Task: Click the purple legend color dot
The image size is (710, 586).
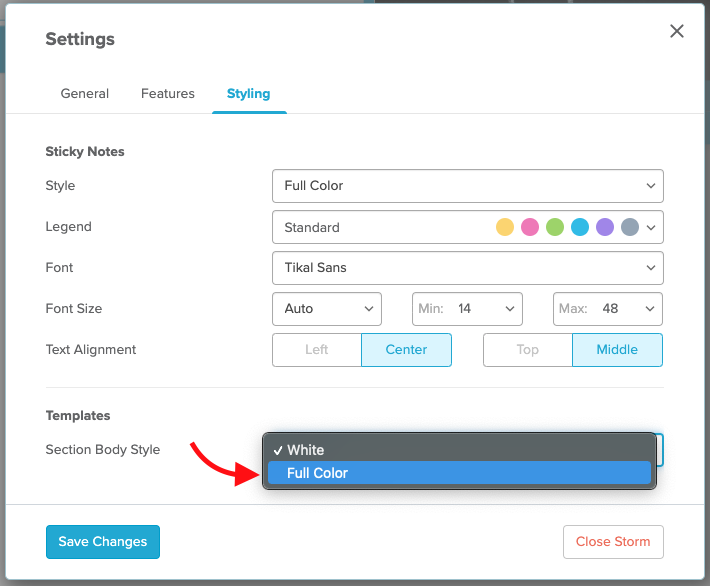Action: point(604,227)
